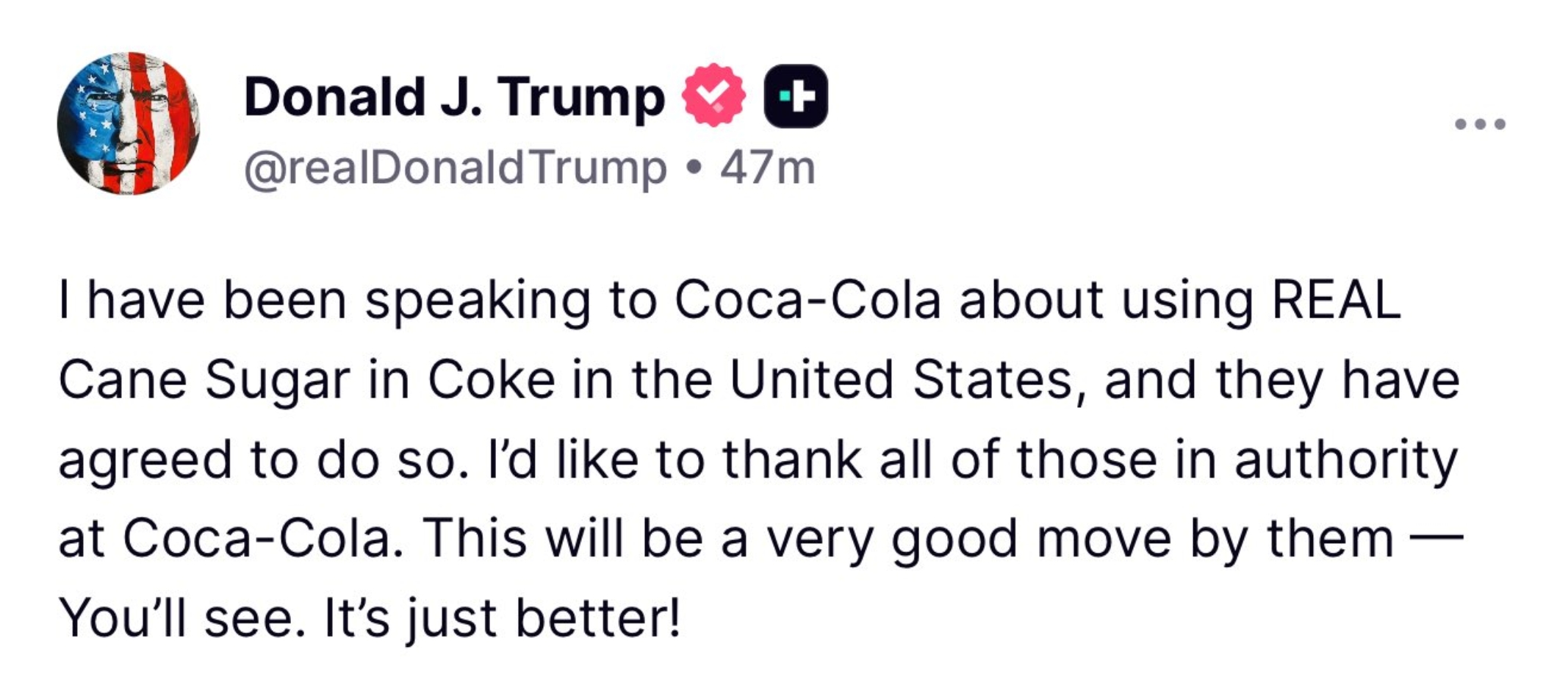Open the three-dot more options menu

1481,124
